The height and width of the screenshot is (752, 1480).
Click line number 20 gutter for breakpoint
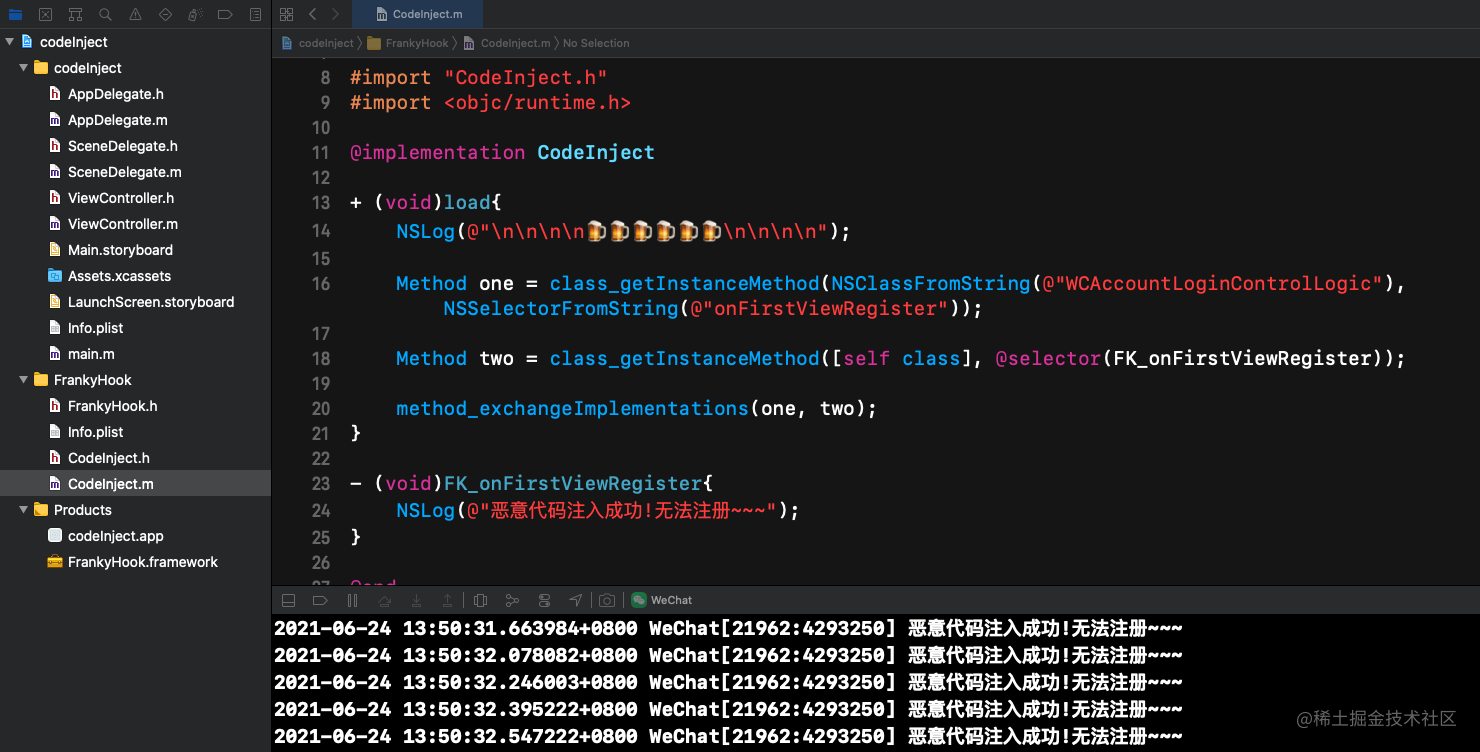click(x=320, y=408)
